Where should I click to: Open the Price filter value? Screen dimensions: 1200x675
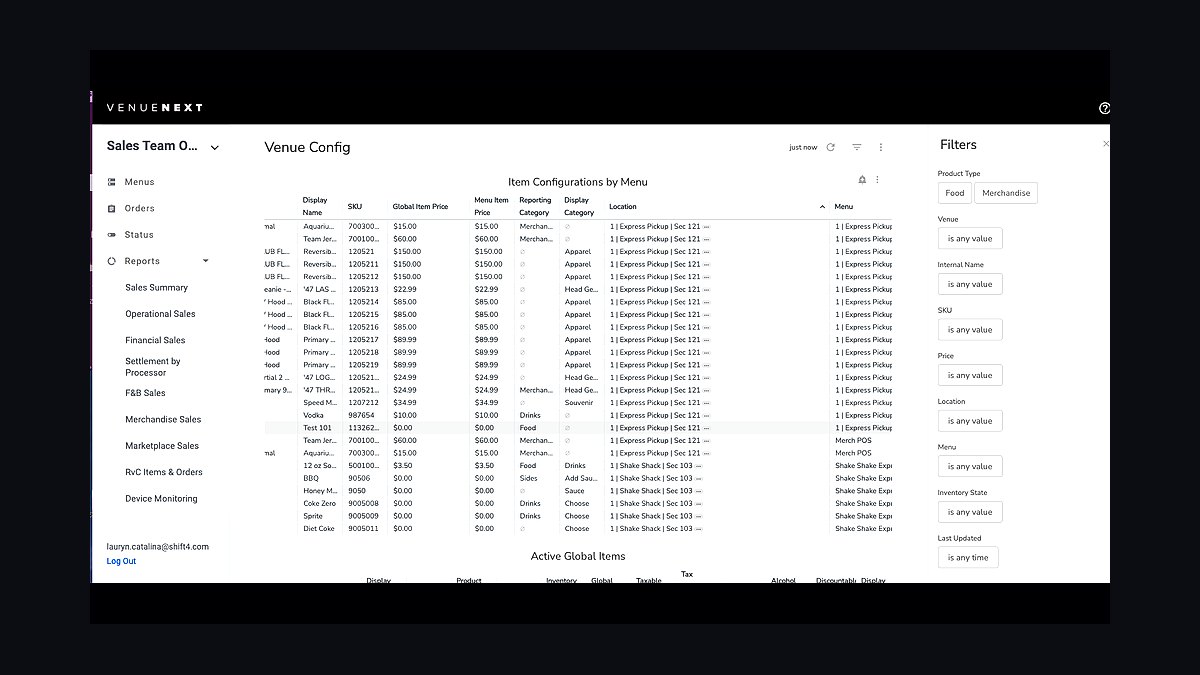tap(970, 375)
